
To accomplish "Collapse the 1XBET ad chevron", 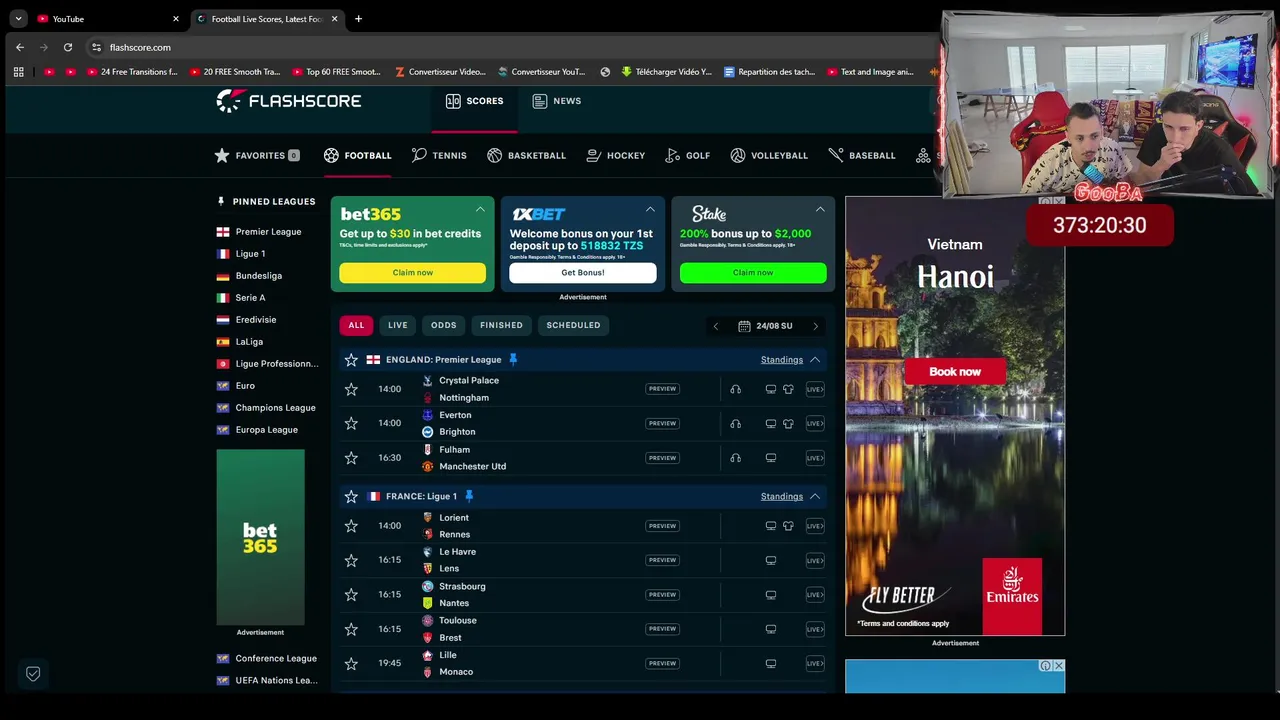I will tap(650, 210).
